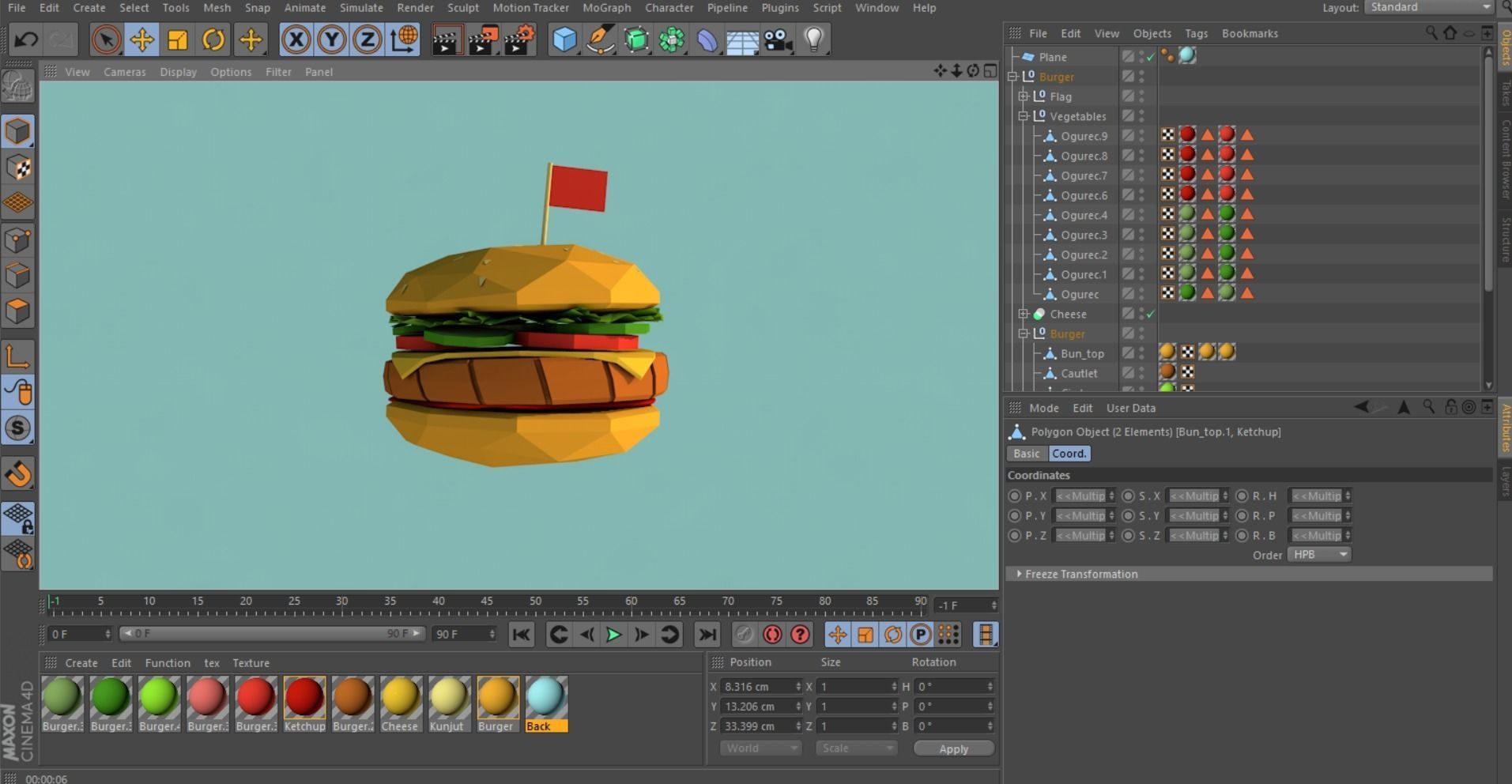Screen dimensions: 1512x784
Task: Expand the Flag group
Action: tap(1024, 96)
